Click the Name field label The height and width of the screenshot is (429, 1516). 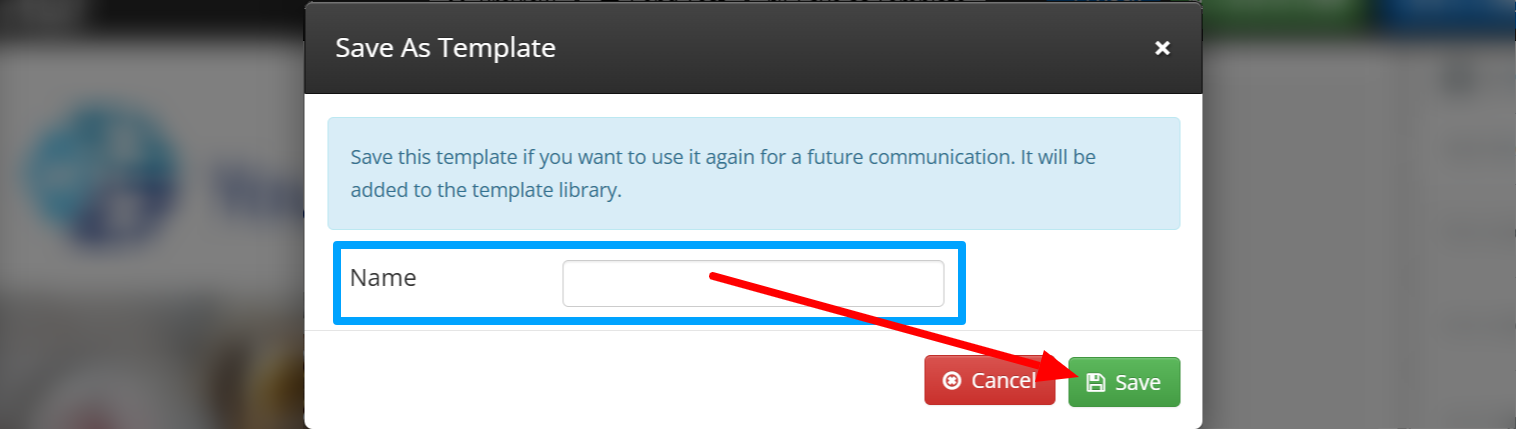click(383, 278)
